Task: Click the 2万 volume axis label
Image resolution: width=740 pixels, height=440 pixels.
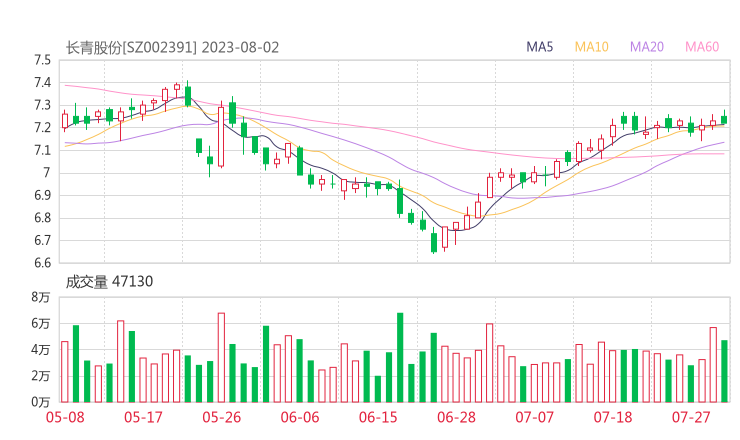Action: point(41,376)
